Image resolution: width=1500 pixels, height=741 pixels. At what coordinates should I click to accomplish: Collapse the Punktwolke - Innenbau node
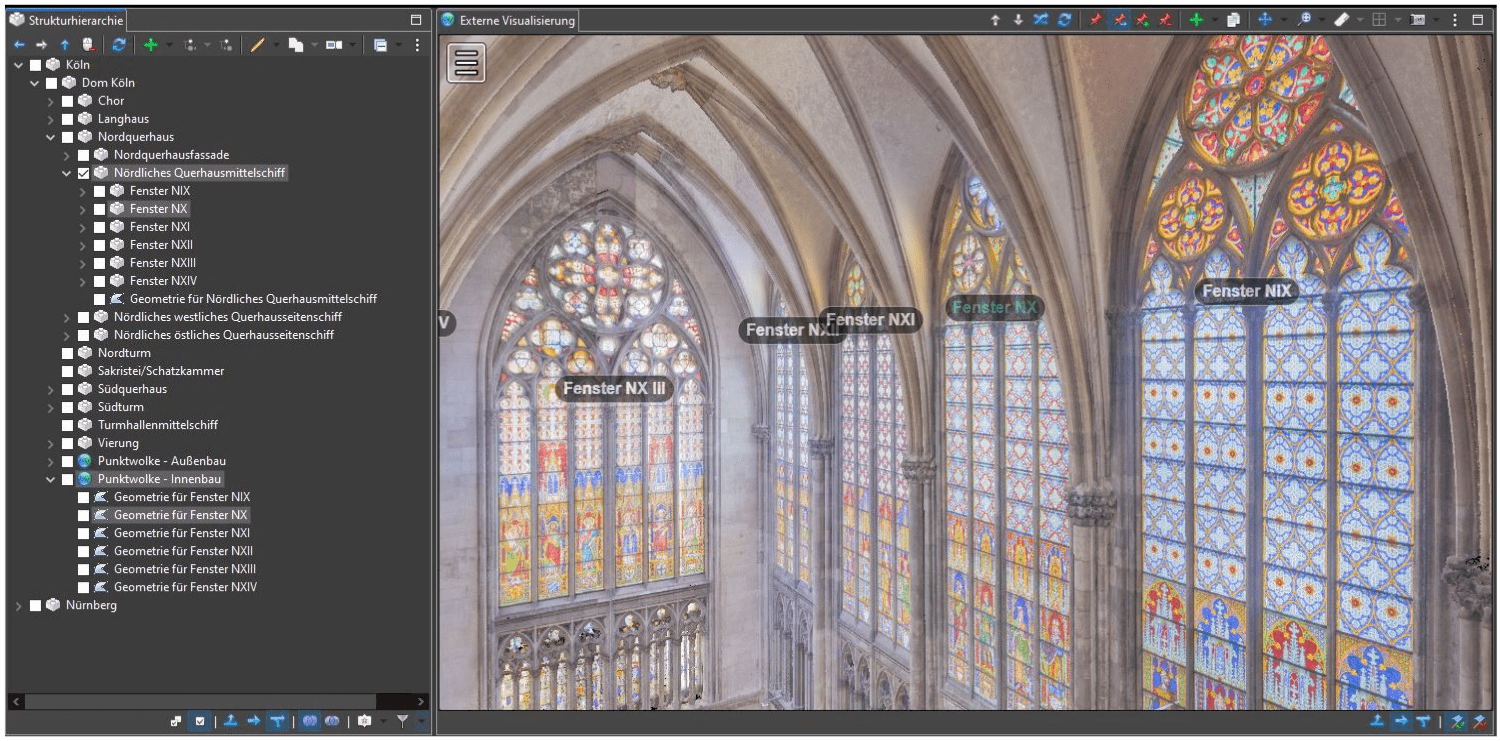[51, 479]
